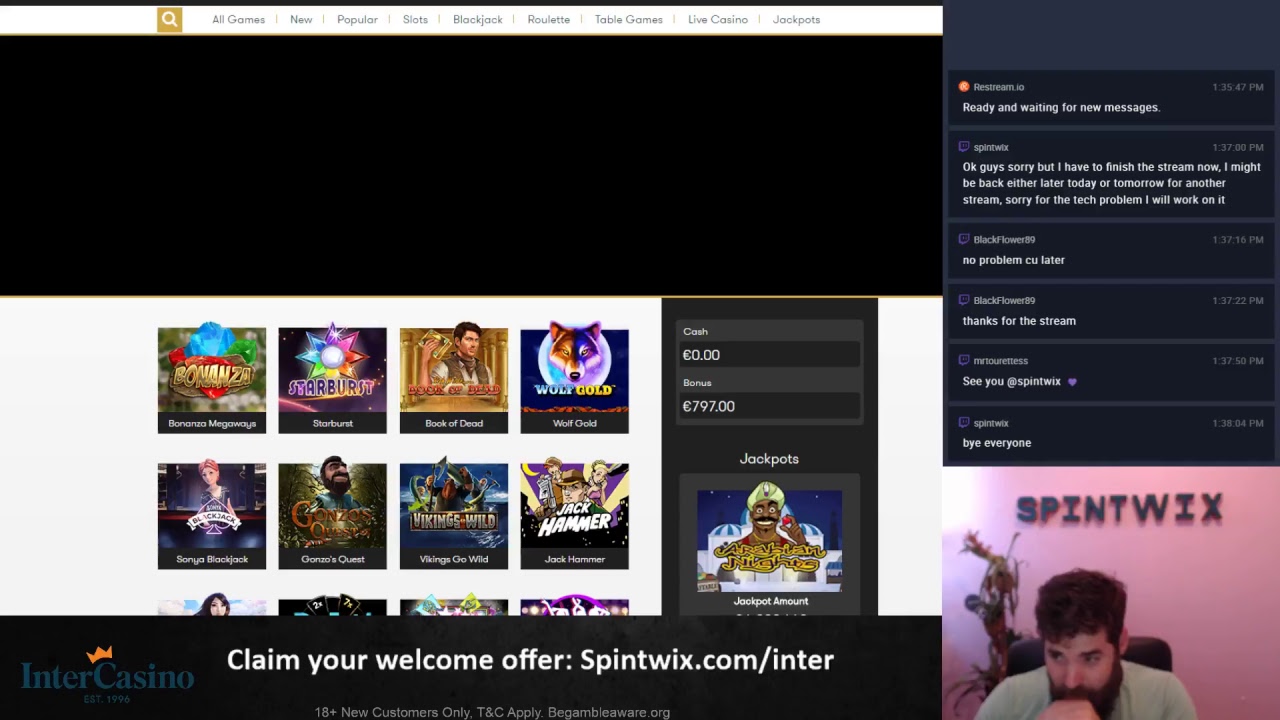Screen dimensions: 1280x720
Task: Click the 1:38:04 PM timestamp
Action: pyautogui.click(x=1238, y=423)
